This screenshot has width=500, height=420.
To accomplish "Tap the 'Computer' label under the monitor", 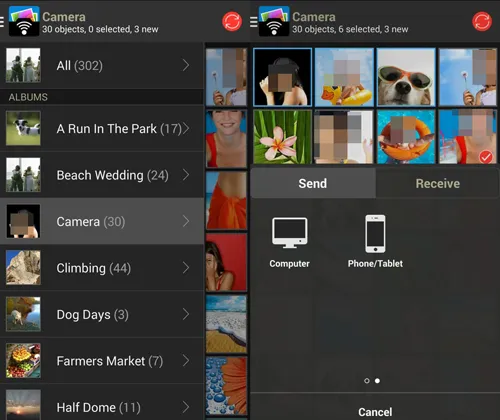I will click(x=289, y=264).
